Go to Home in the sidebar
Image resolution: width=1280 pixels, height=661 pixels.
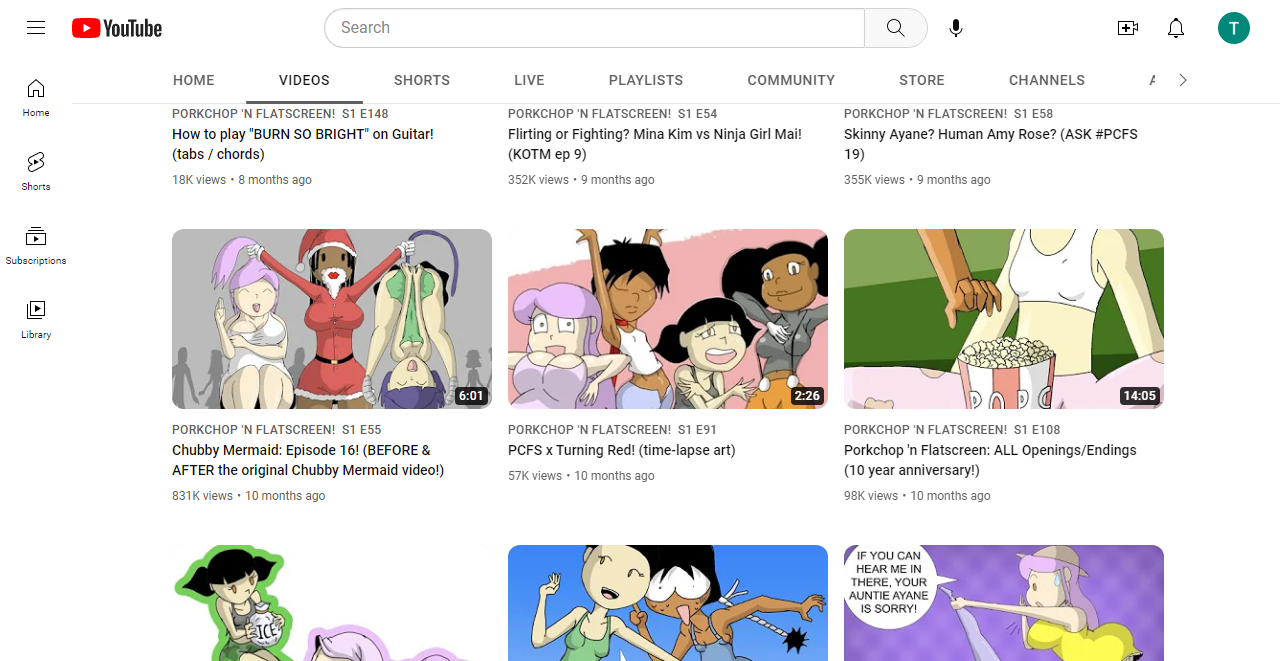click(x=36, y=98)
